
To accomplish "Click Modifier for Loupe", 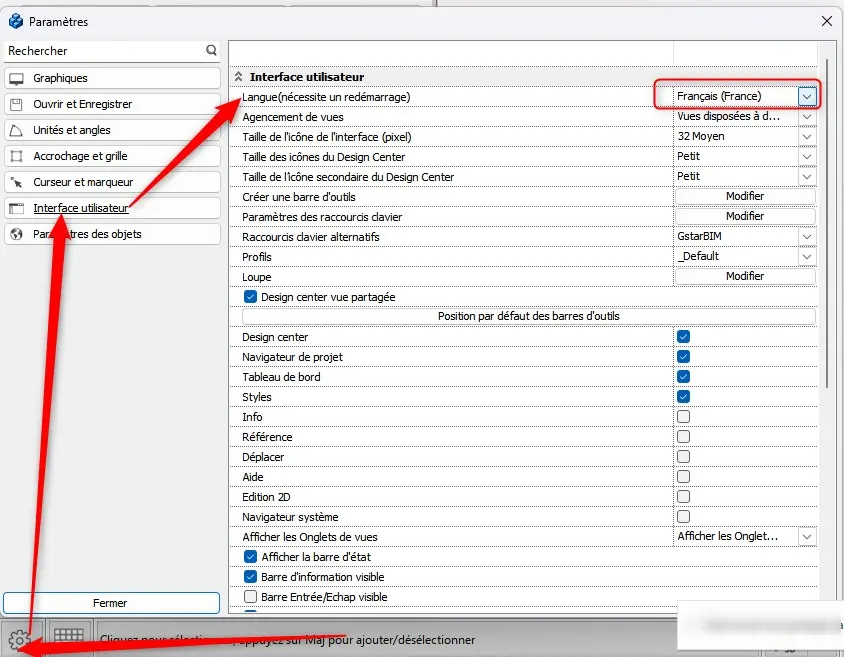I will pos(745,276).
